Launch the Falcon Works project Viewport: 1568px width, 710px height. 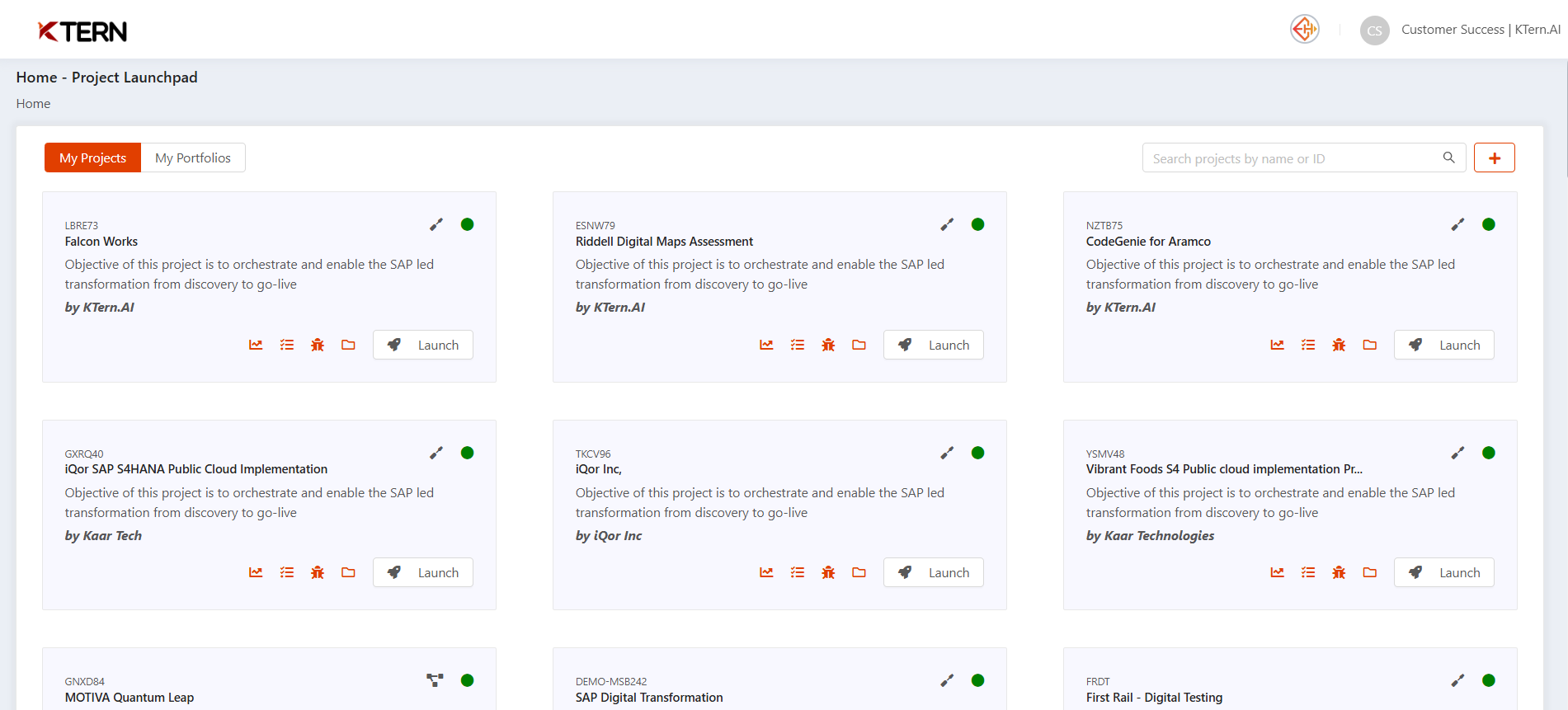click(423, 345)
